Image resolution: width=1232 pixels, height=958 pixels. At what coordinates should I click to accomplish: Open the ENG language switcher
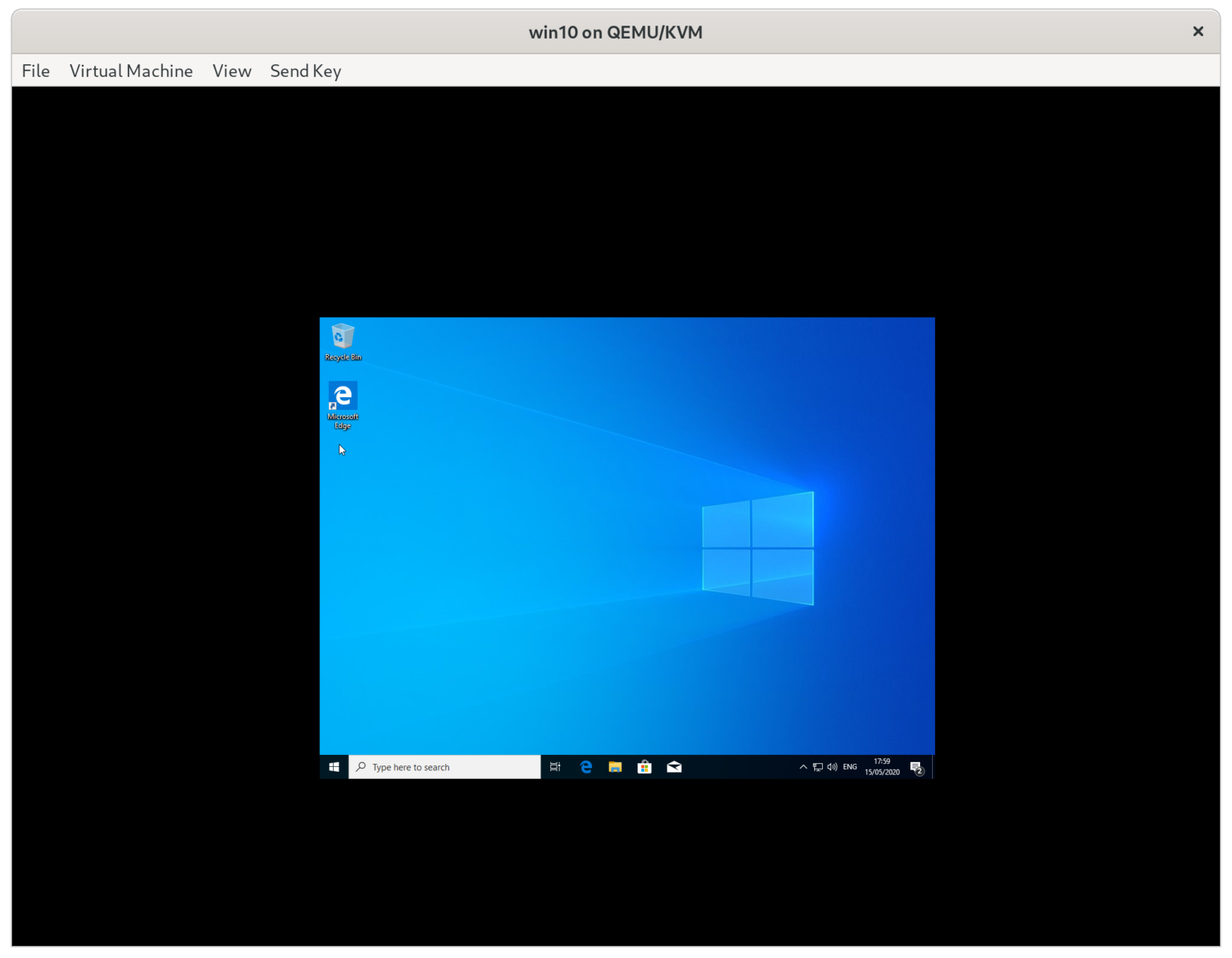point(849,766)
